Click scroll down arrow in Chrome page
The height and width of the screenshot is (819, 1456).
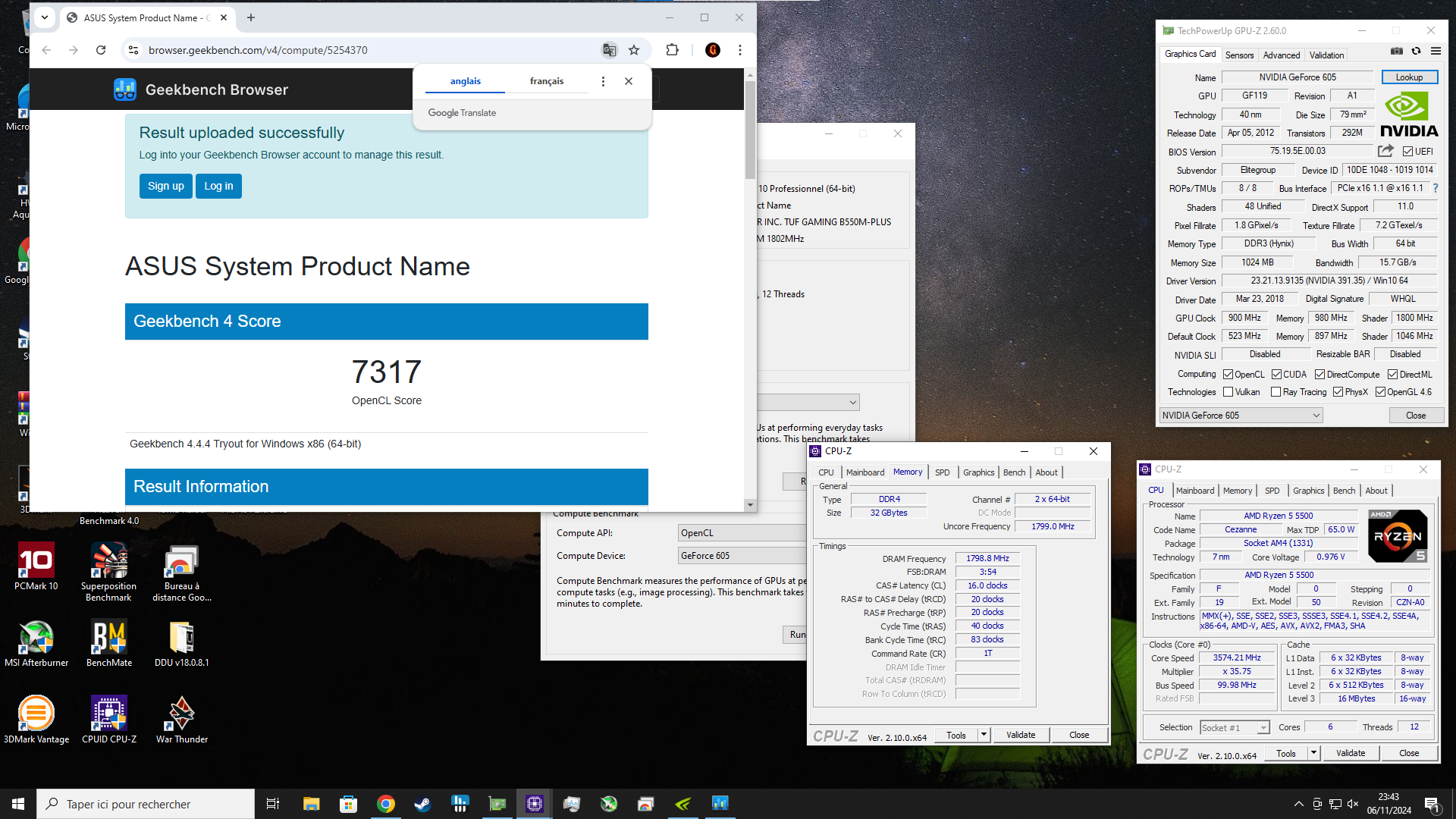click(x=750, y=505)
